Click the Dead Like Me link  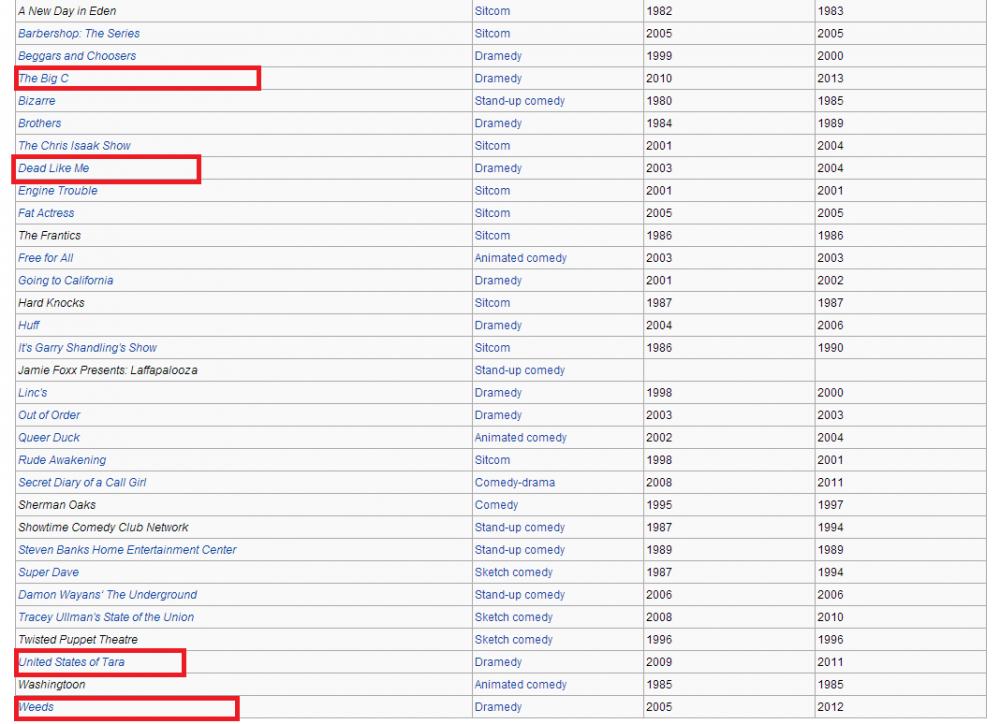point(54,168)
